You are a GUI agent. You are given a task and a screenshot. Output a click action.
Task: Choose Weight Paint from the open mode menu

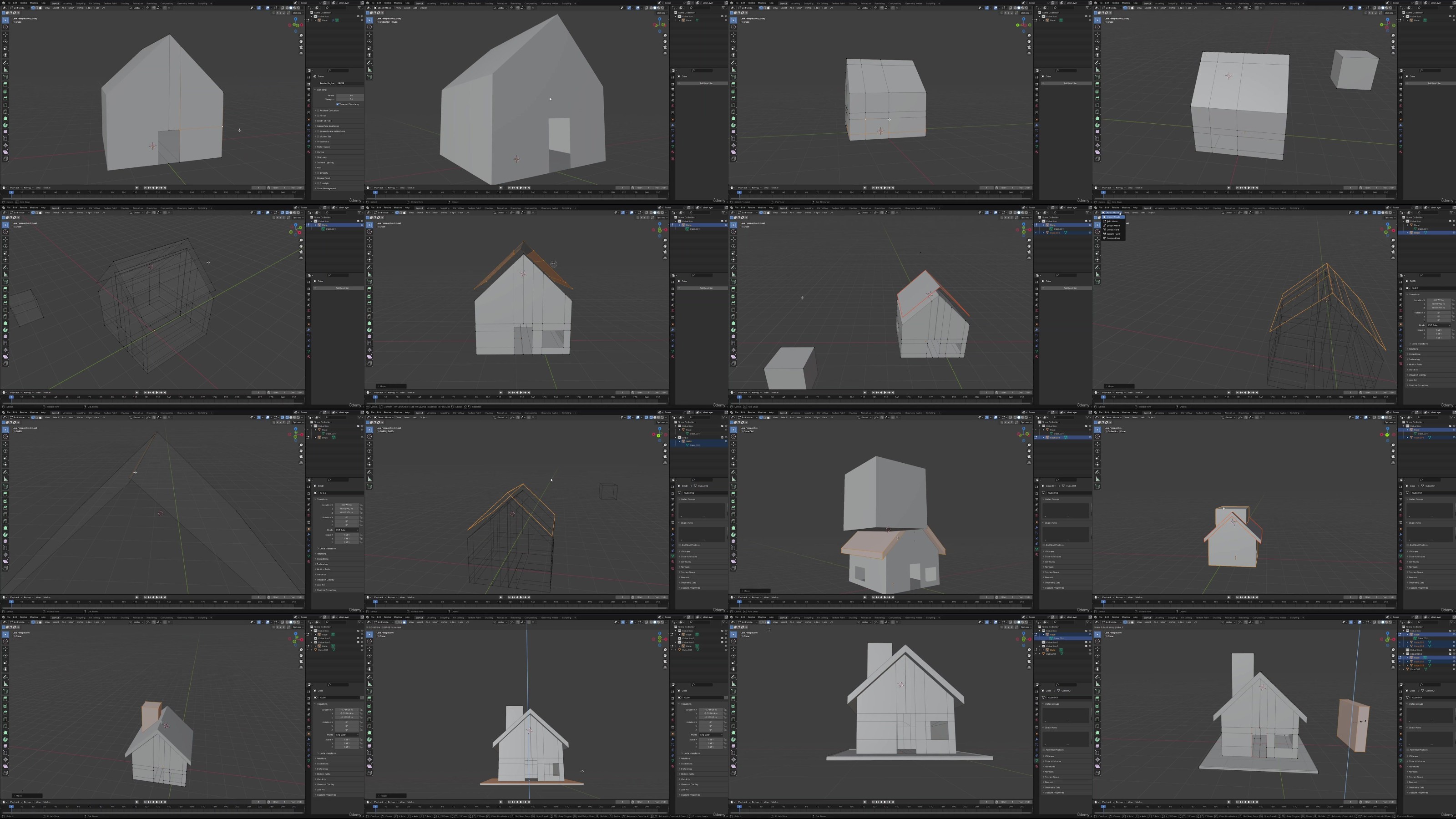pos(1113,235)
